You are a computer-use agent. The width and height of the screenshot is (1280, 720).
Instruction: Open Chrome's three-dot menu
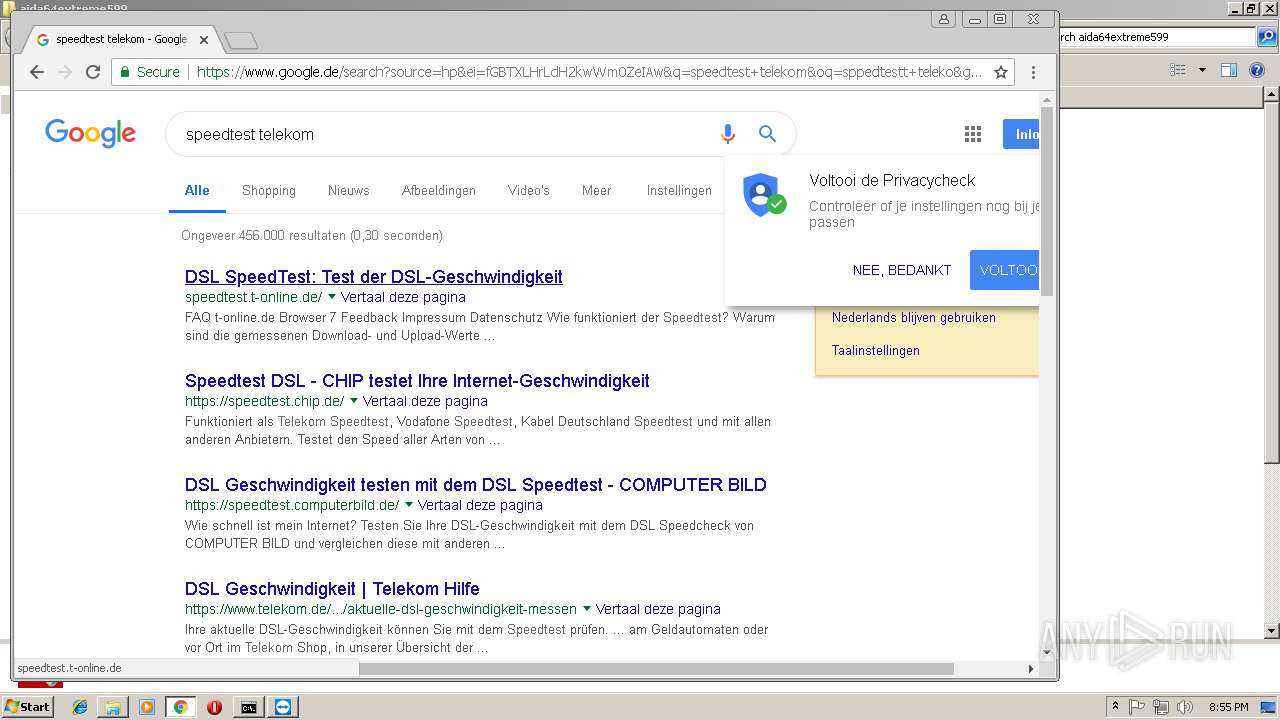point(1033,72)
